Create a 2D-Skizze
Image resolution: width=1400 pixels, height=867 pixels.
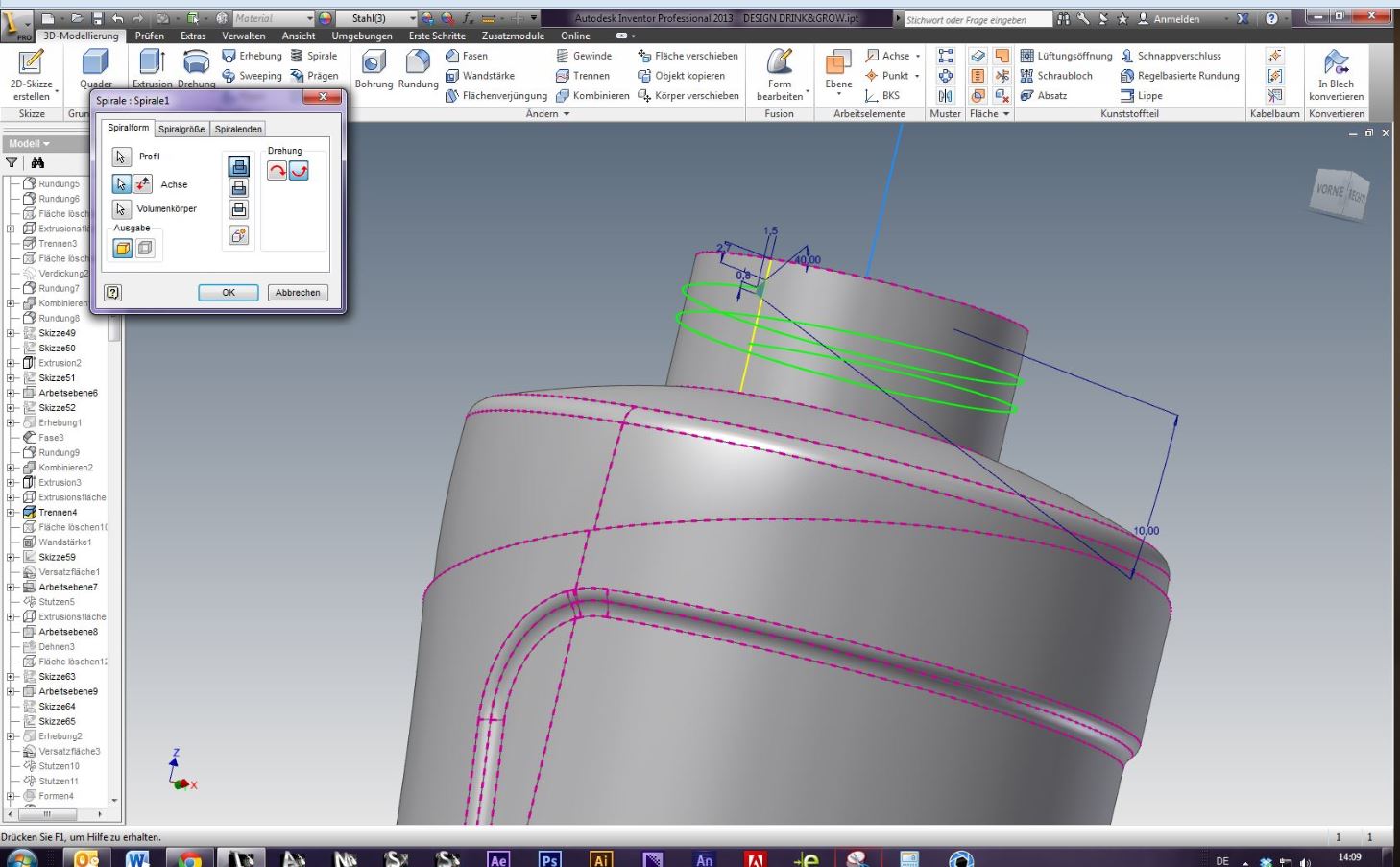[x=32, y=74]
